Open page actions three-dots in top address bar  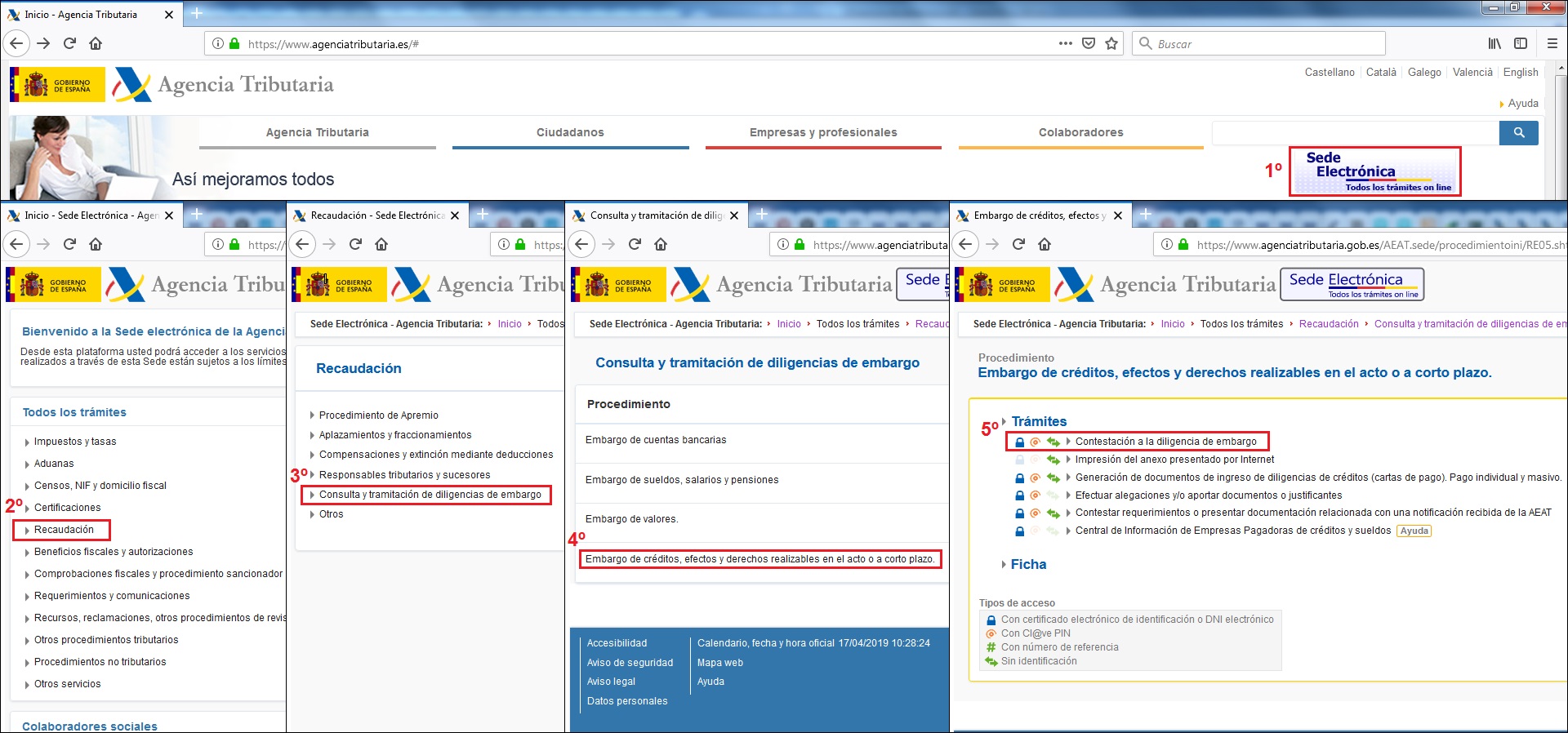click(x=1065, y=43)
